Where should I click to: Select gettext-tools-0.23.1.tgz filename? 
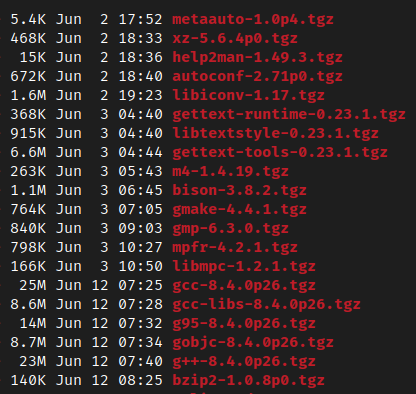(x=280, y=152)
